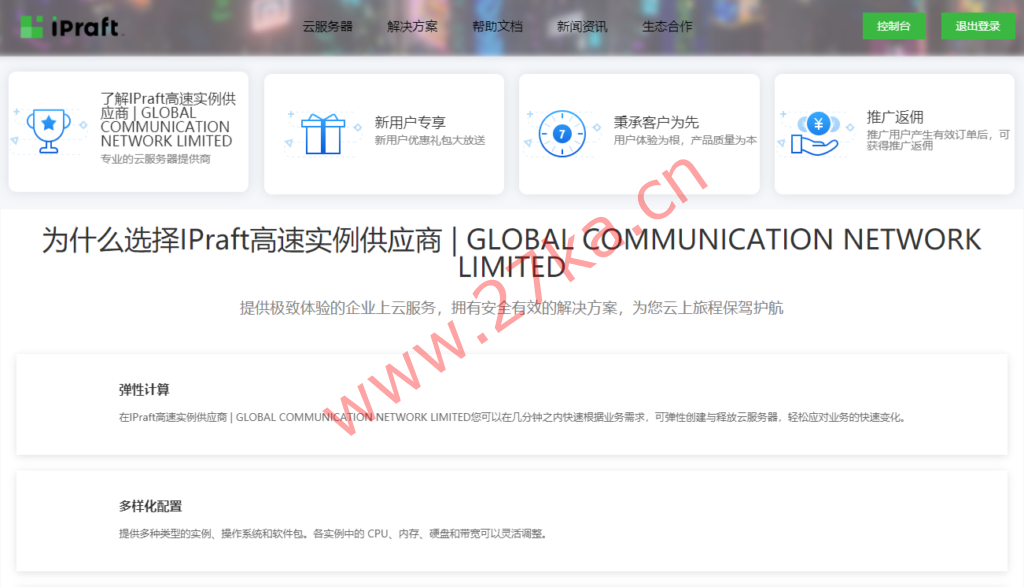This screenshot has height=587, width=1024.
Task: Click the trophy icon in the first card
Action: point(48,131)
